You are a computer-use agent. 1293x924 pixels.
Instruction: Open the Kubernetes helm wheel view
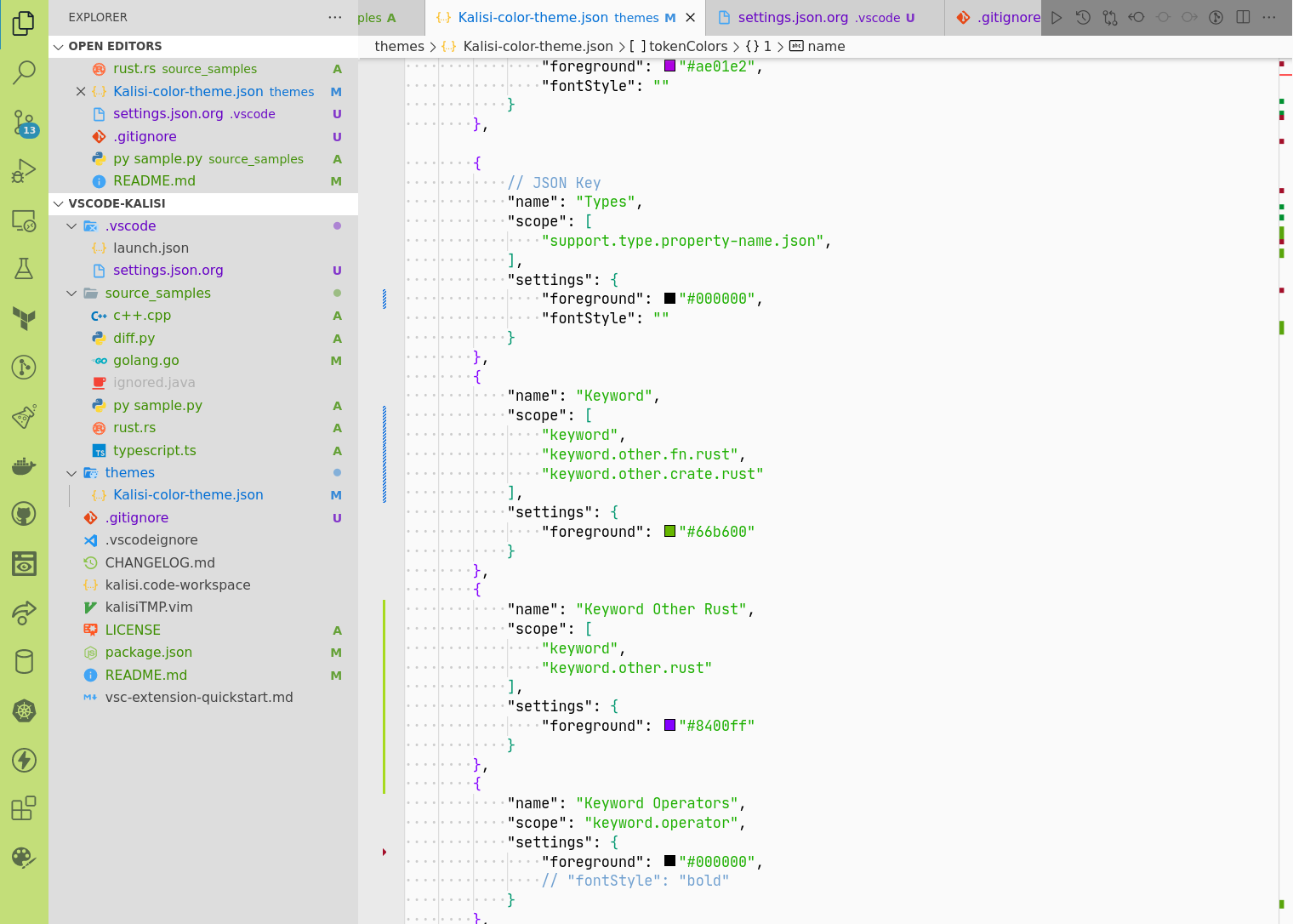(24, 710)
